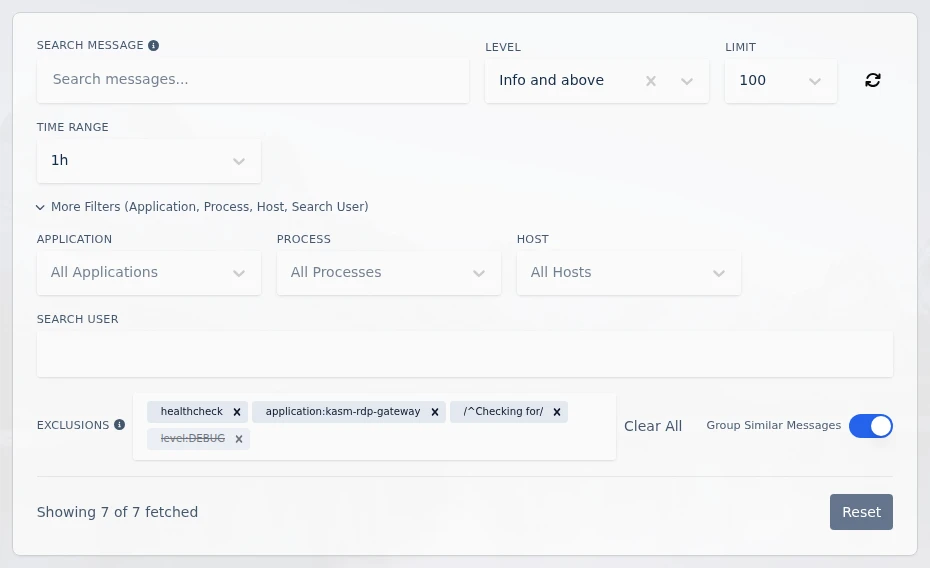Click the refresh logs icon

(872, 80)
